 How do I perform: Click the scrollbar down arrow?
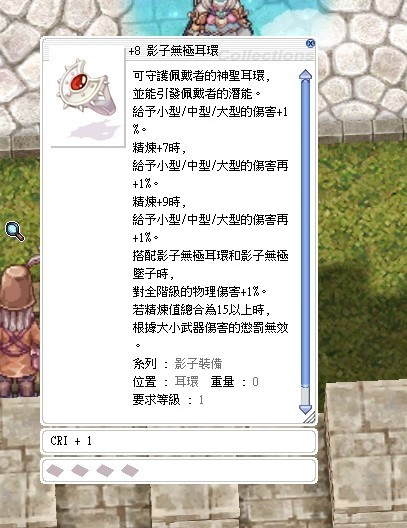(305, 409)
